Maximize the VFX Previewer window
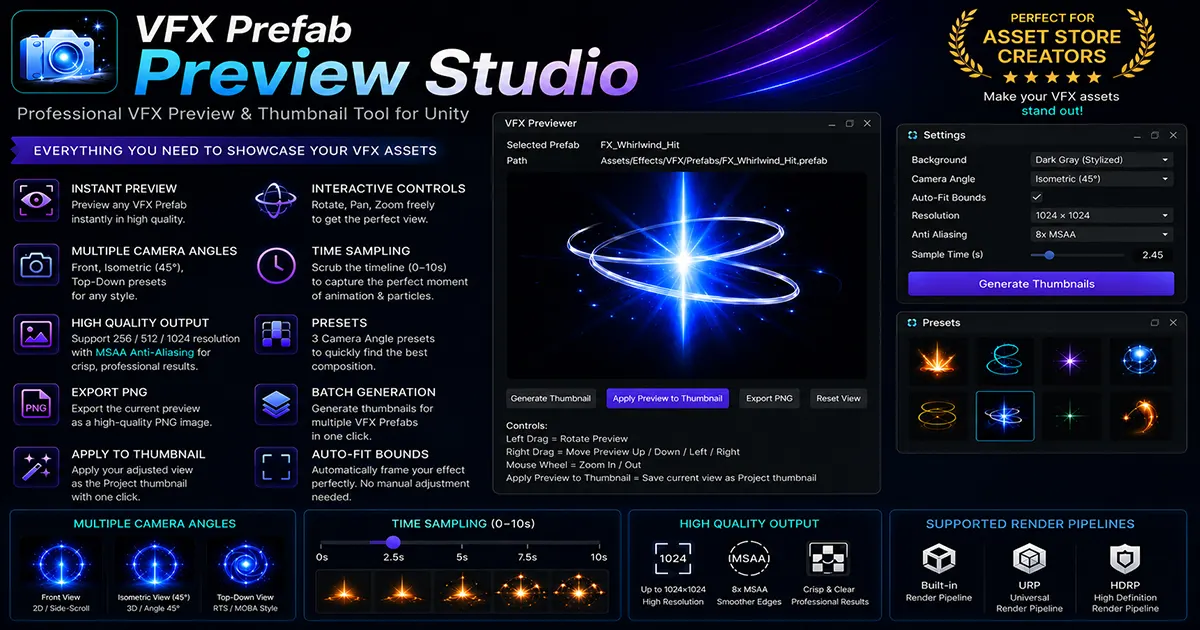Viewport: 1200px width, 630px height. point(849,123)
